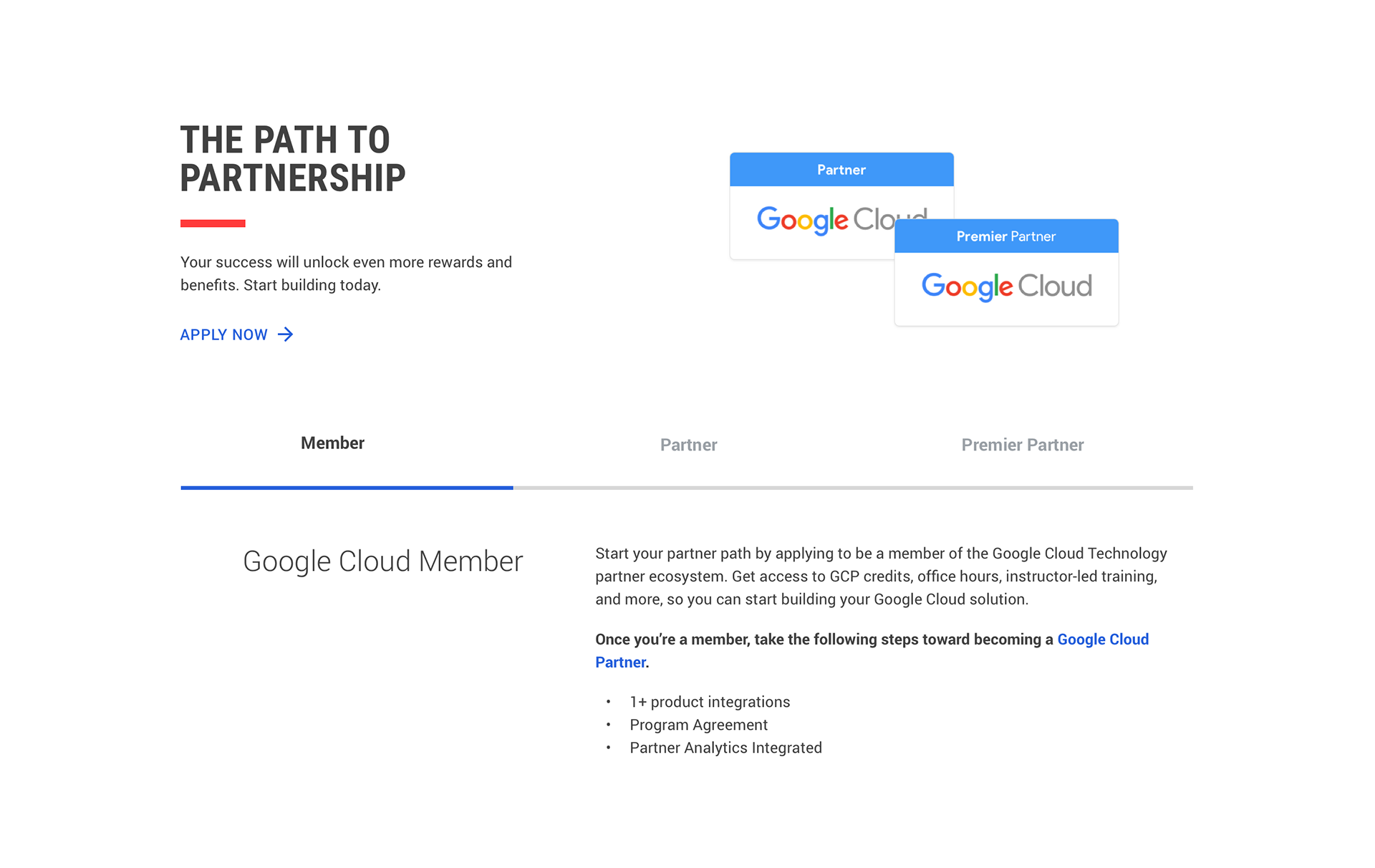The width and height of the screenshot is (1375, 868).
Task: Click the blue active tab indicator bar
Action: [347, 488]
